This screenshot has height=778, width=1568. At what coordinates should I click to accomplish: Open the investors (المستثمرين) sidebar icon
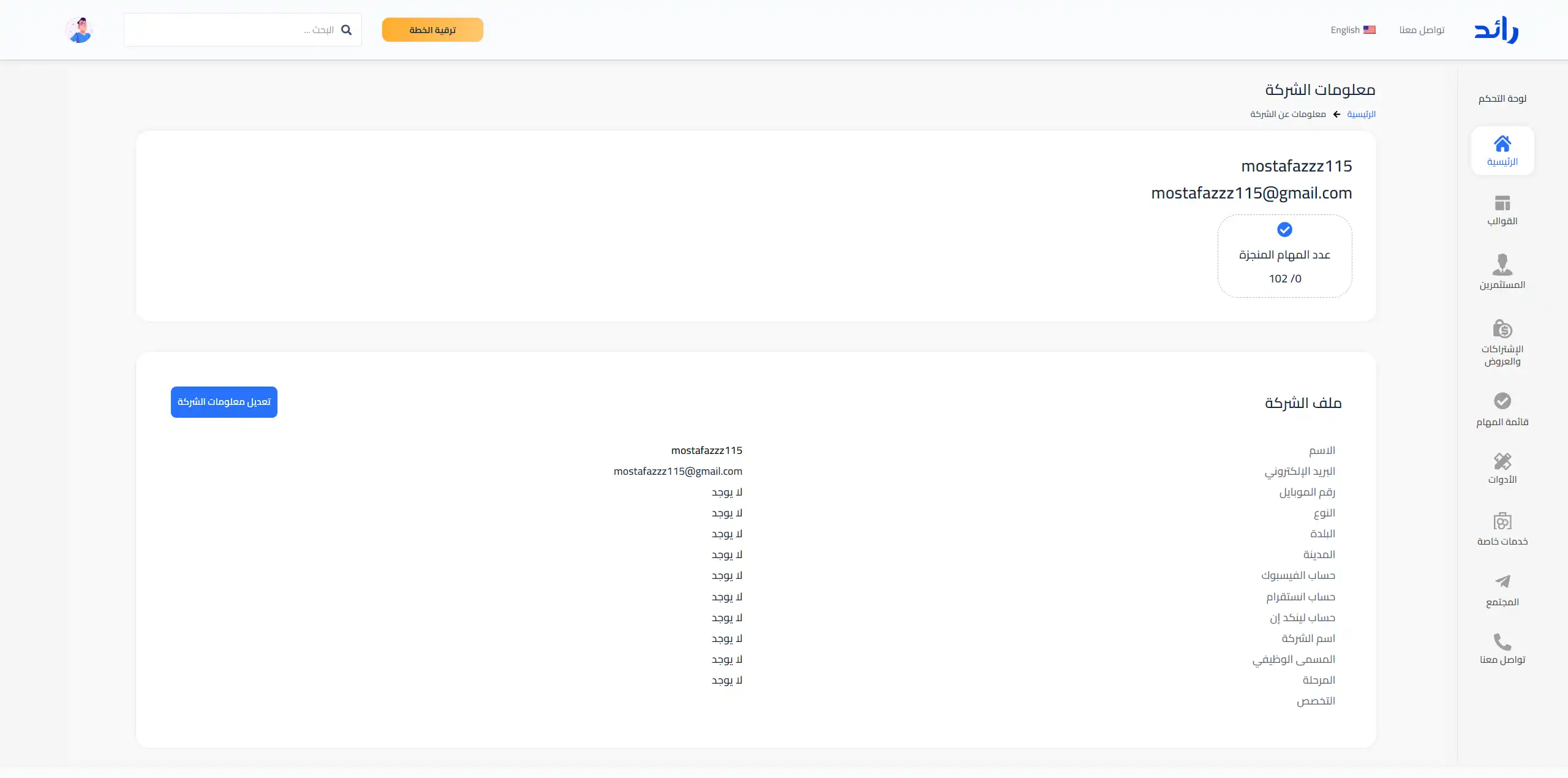pyautogui.click(x=1502, y=265)
